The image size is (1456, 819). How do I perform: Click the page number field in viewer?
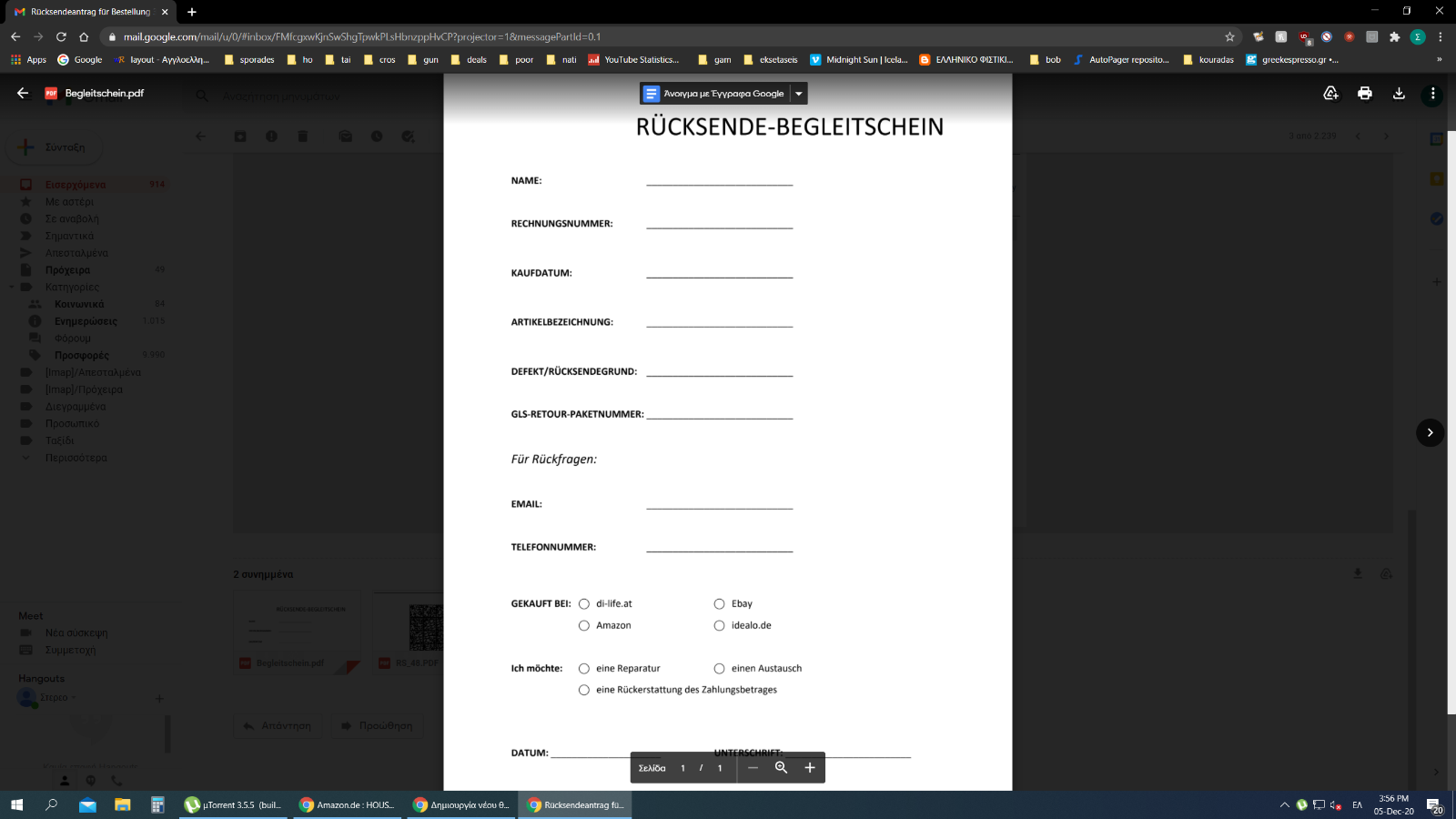(x=682, y=768)
